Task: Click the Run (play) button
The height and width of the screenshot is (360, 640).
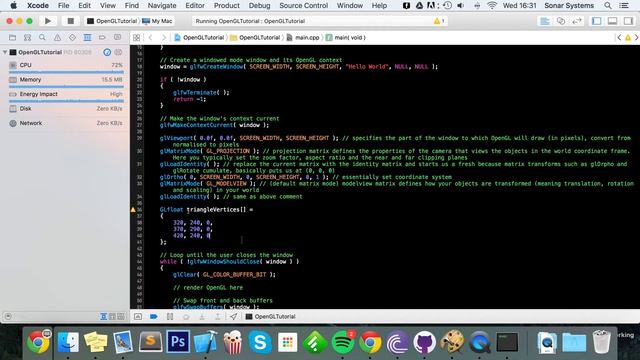Action: (48, 21)
